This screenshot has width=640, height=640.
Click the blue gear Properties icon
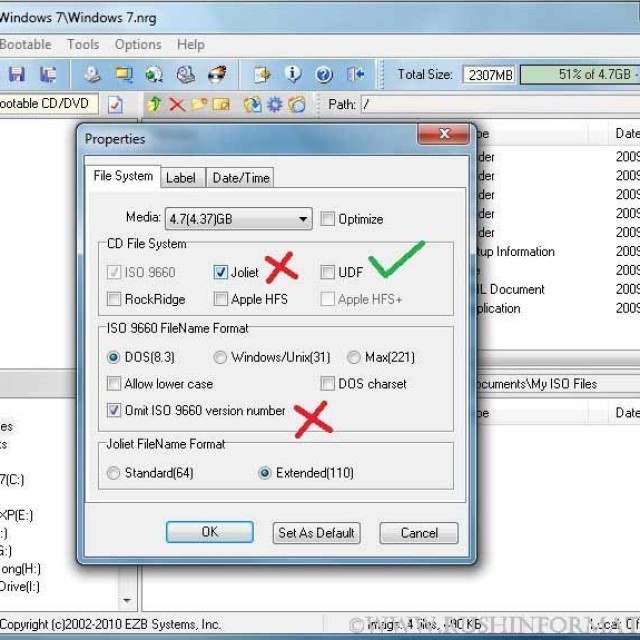pyautogui.click(x=275, y=104)
